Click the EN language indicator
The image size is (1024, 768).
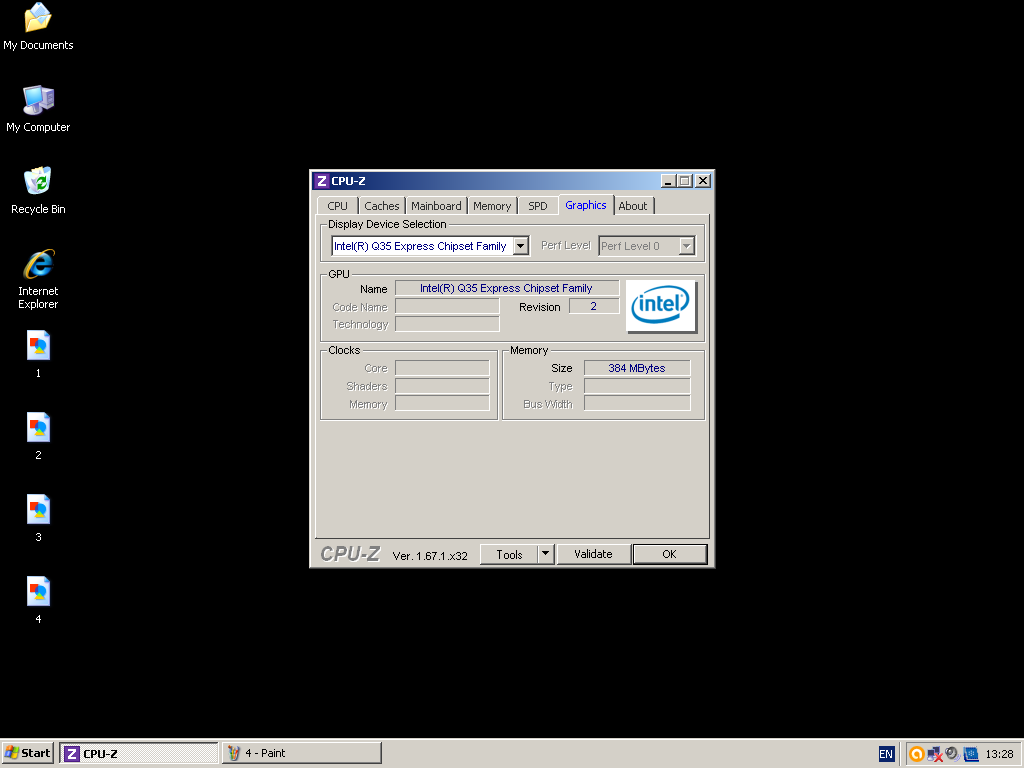point(886,754)
